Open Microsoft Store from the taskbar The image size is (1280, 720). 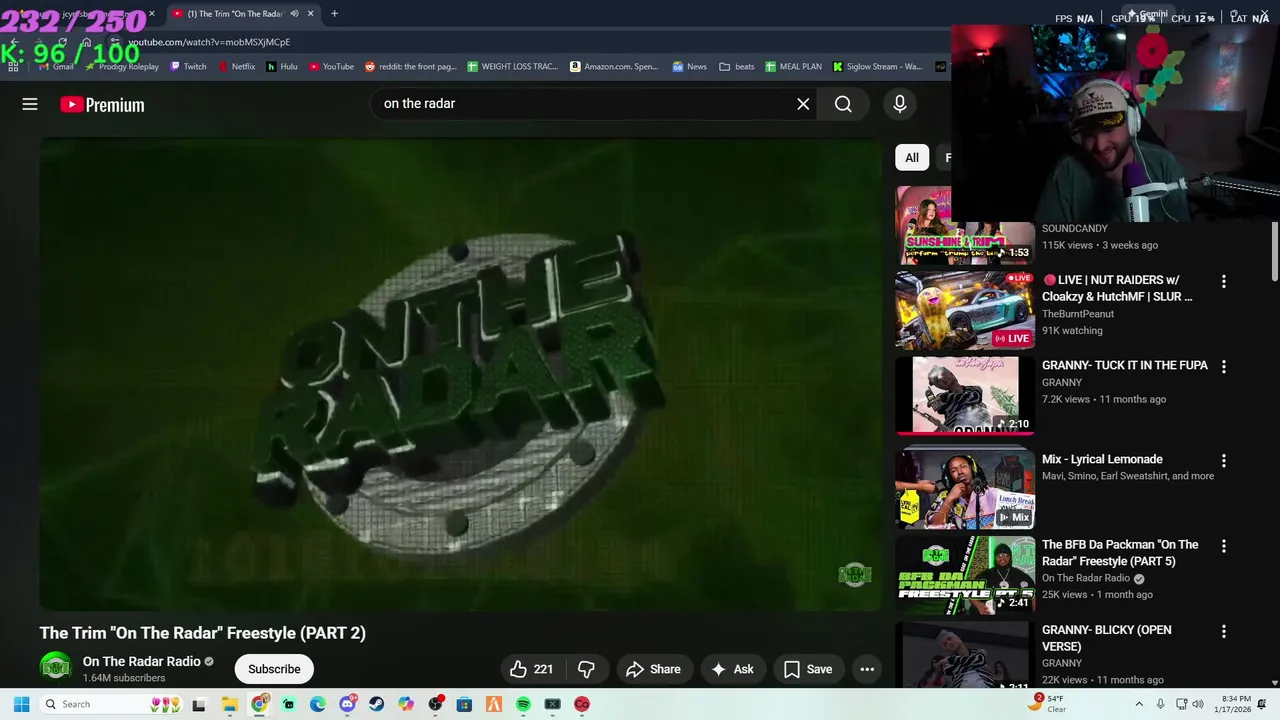(464, 704)
